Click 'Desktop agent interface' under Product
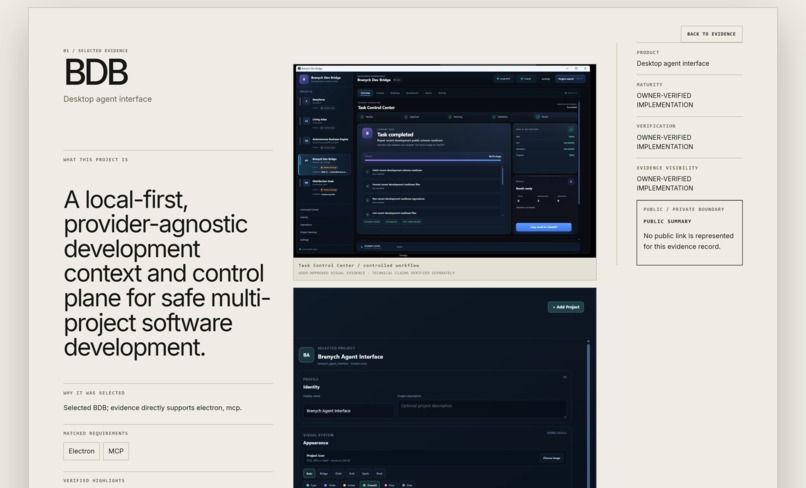 [672, 63]
